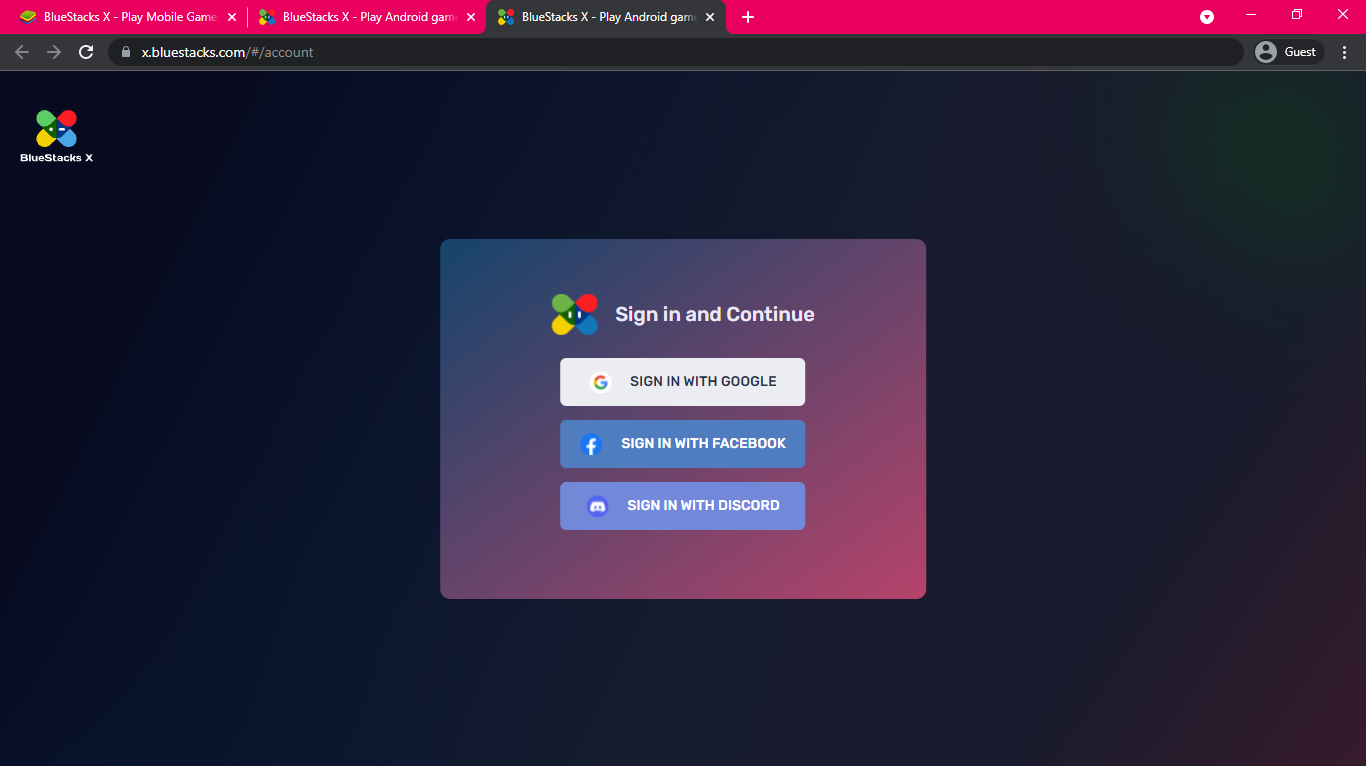Sign in with Google button
This screenshot has width=1366, height=766.
[x=682, y=382]
